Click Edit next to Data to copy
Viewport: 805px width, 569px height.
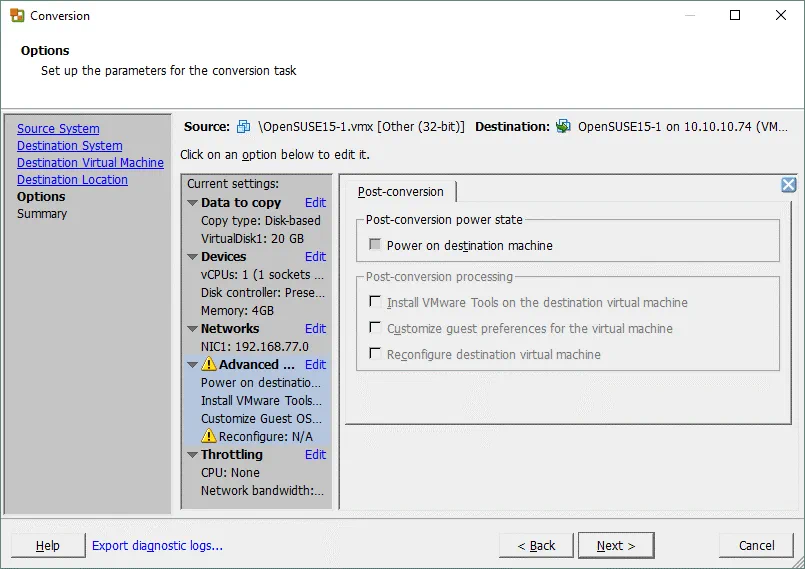[x=315, y=203]
